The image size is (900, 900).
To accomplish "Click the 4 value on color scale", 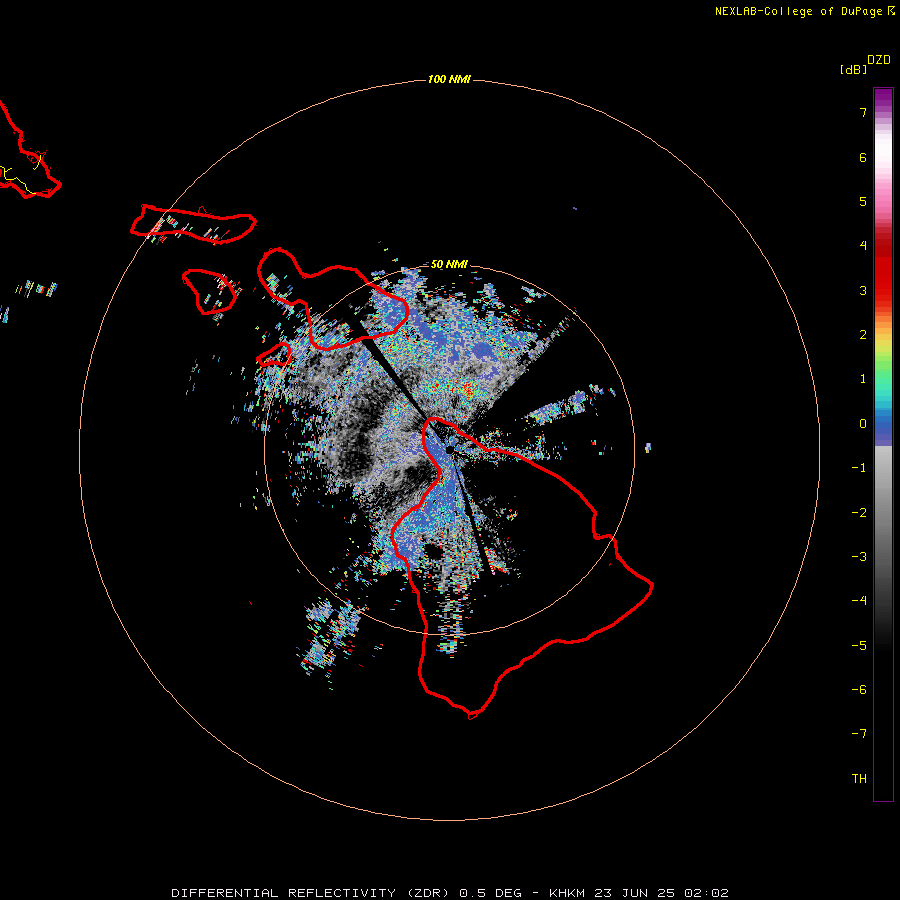I will pos(863,246).
